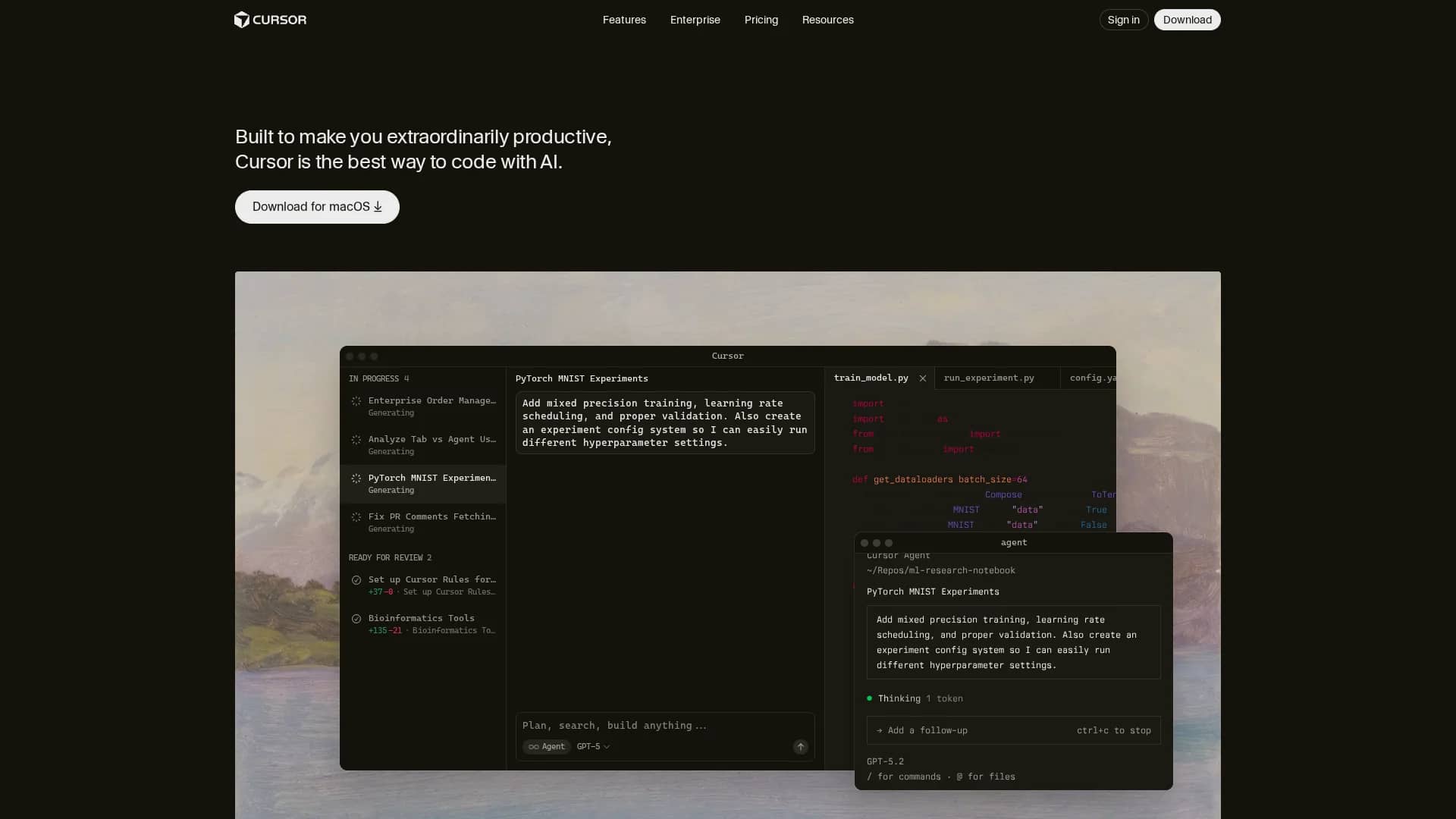
Task: Click the Plan, search, build anything input
Action: tap(664, 726)
